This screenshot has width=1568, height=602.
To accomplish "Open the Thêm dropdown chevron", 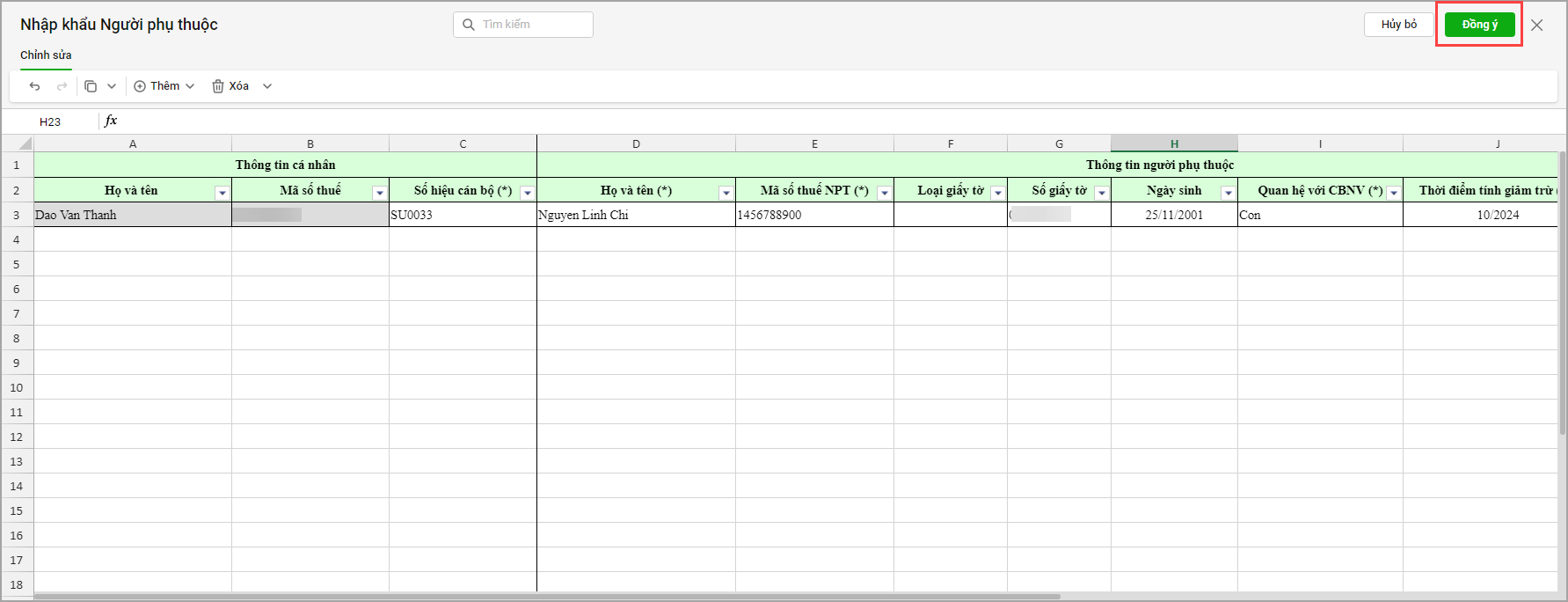I will 190,86.
